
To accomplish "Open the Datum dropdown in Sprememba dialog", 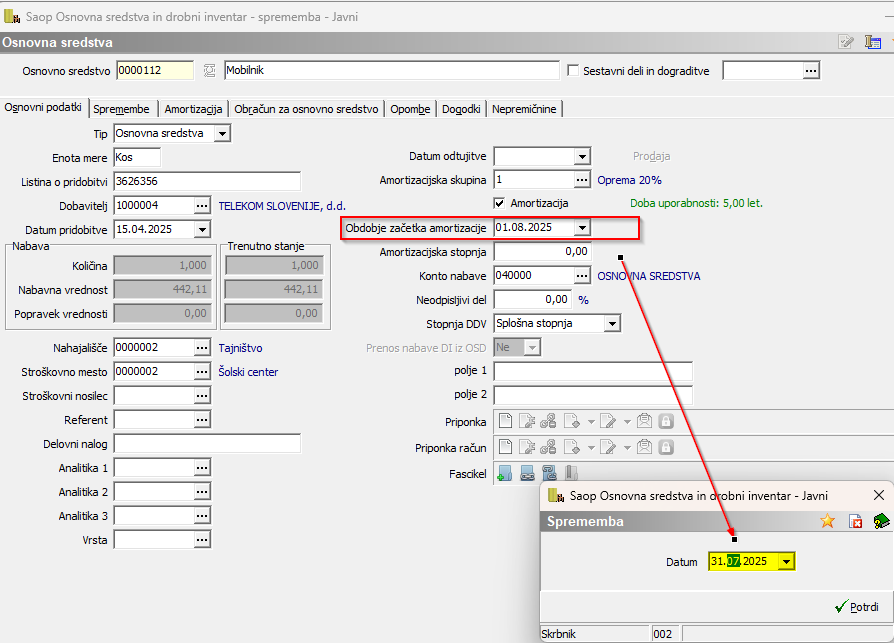I will click(x=787, y=562).
